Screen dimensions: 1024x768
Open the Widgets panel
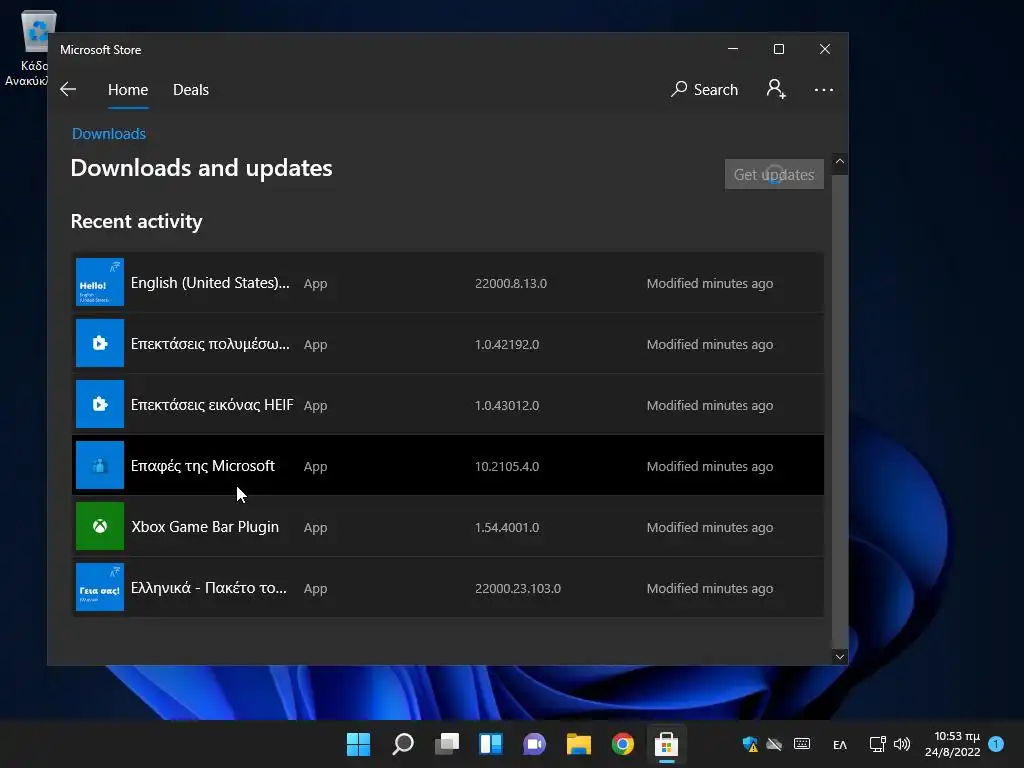(490, 744)
